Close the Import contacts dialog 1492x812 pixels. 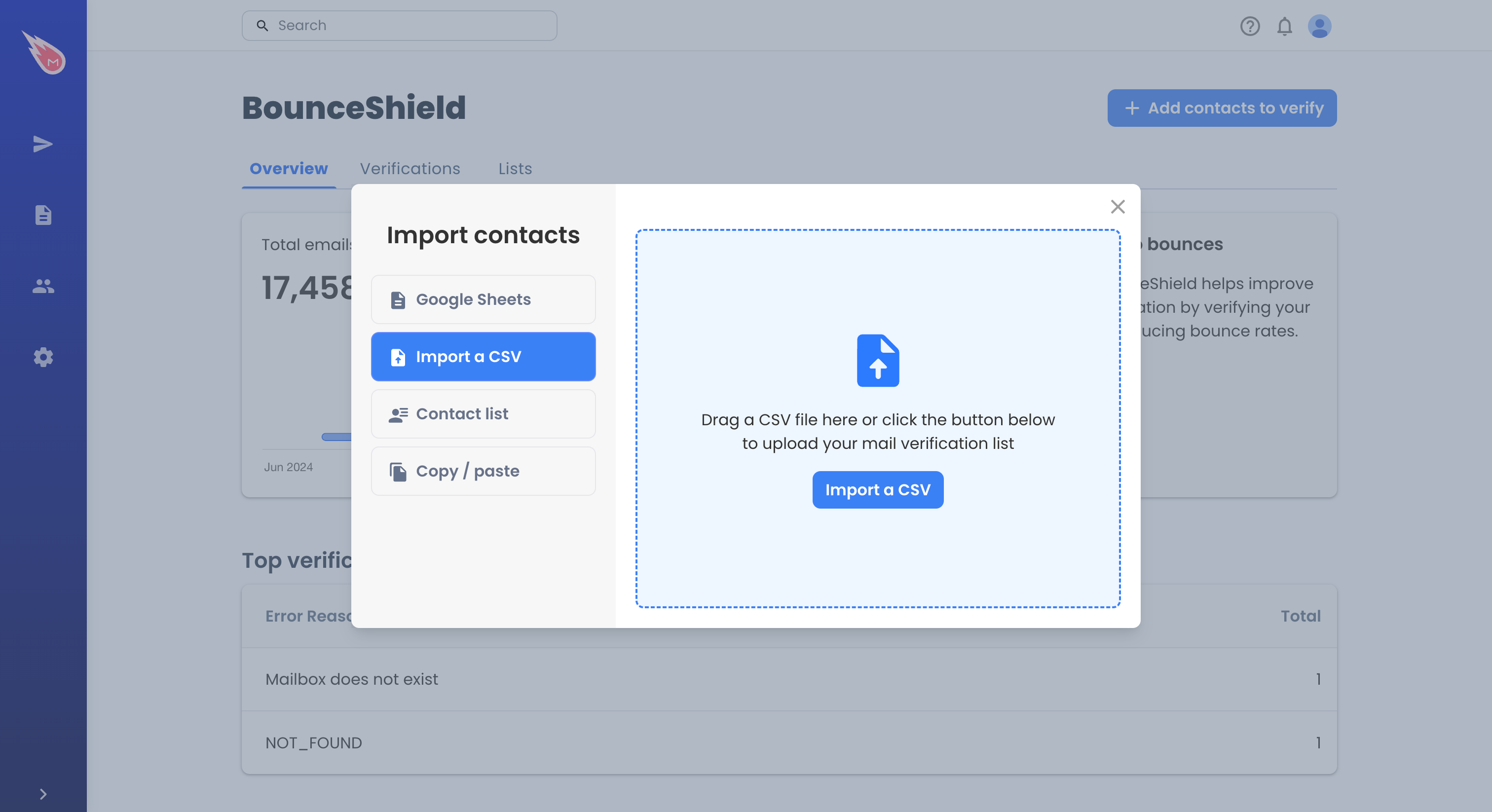pos(1117,207)
